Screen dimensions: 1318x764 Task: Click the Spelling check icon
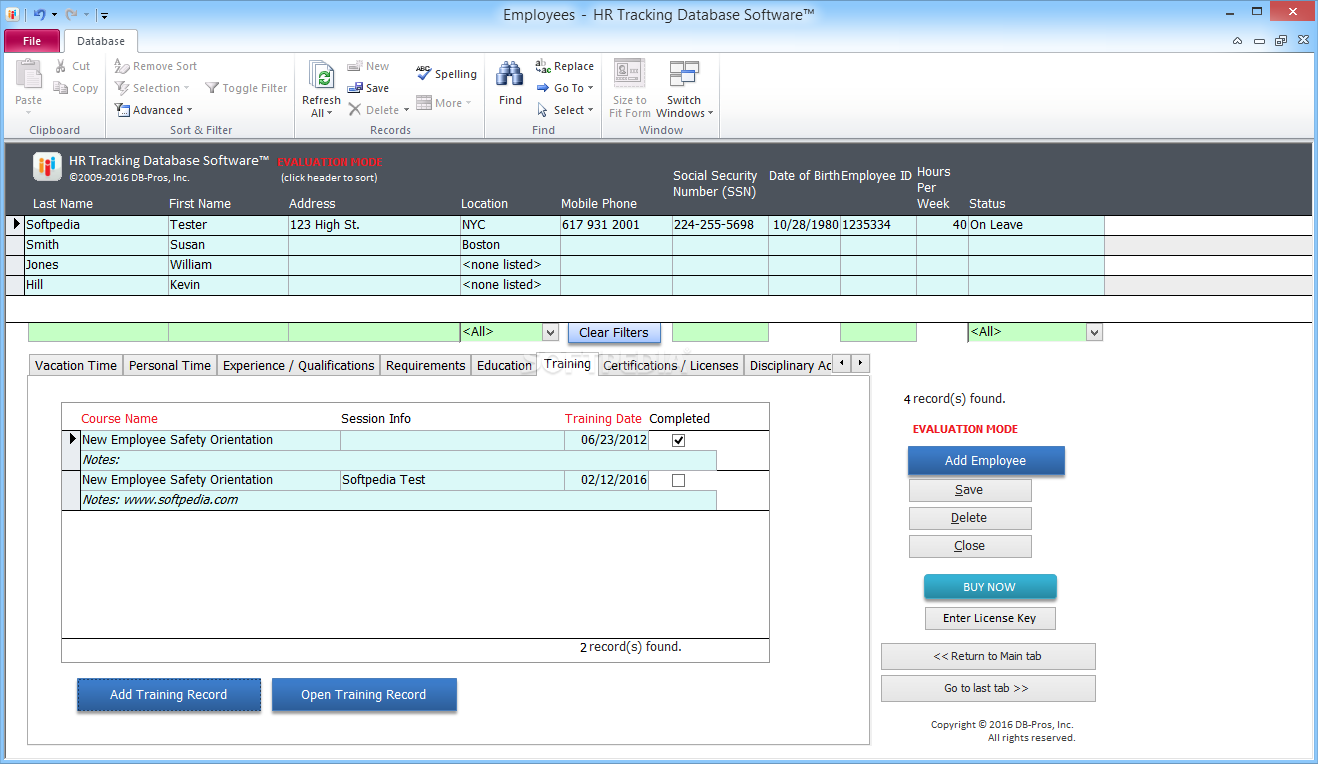pos(423,72)
